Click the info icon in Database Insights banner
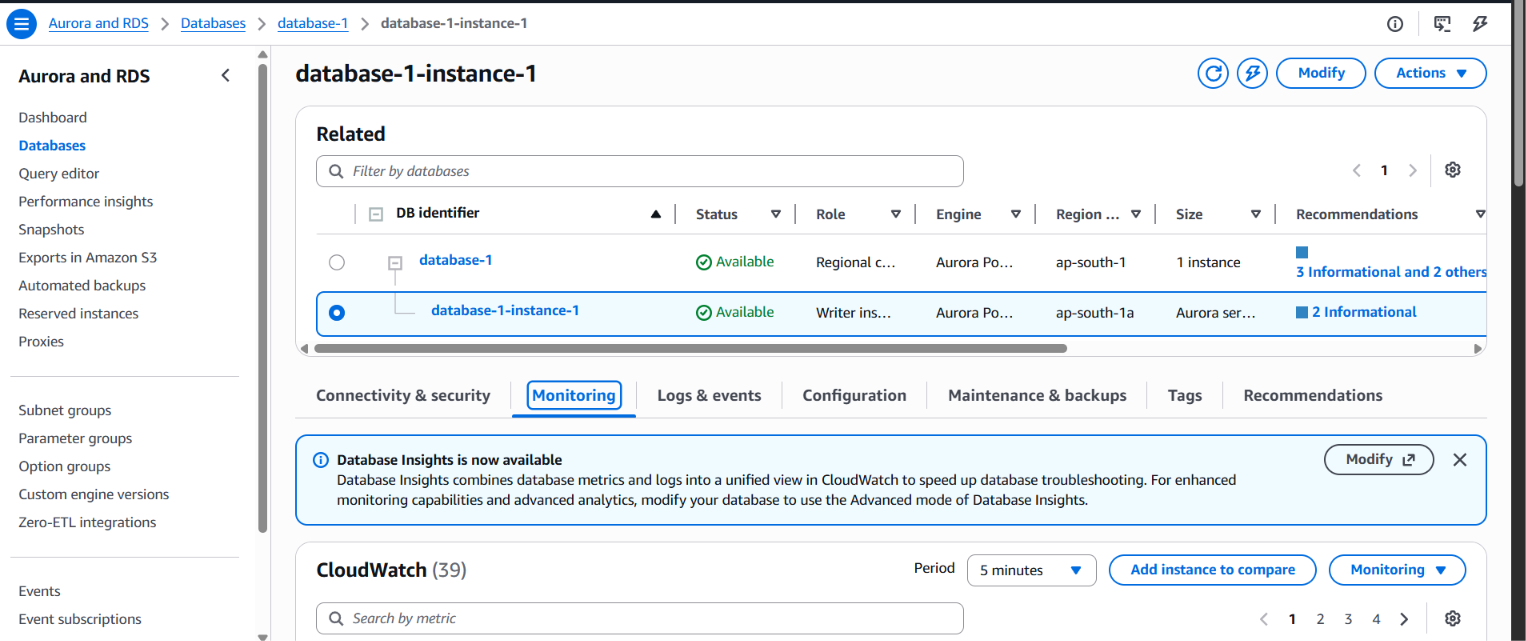This screenshot has height=641, width=1526. 321,460
